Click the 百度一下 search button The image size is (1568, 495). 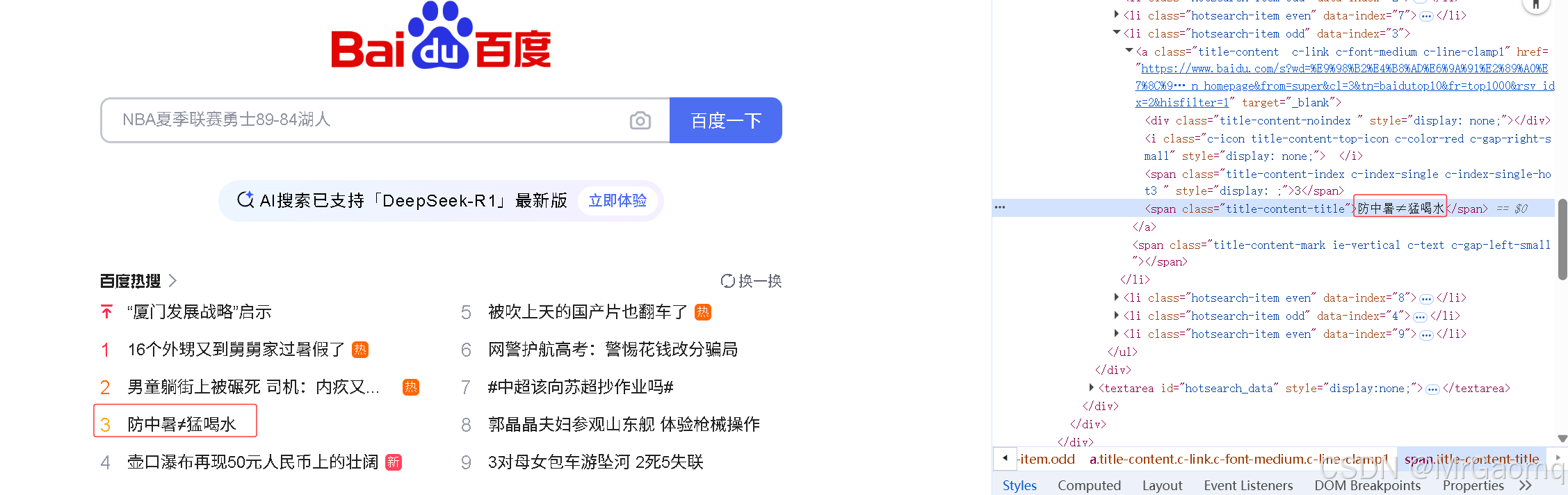click(x=725, y=120)
